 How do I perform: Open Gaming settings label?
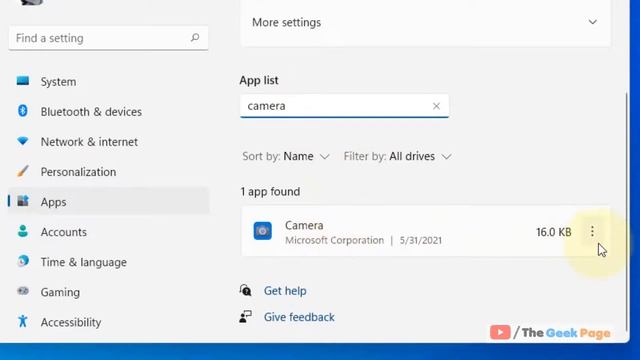click(60, 292)
